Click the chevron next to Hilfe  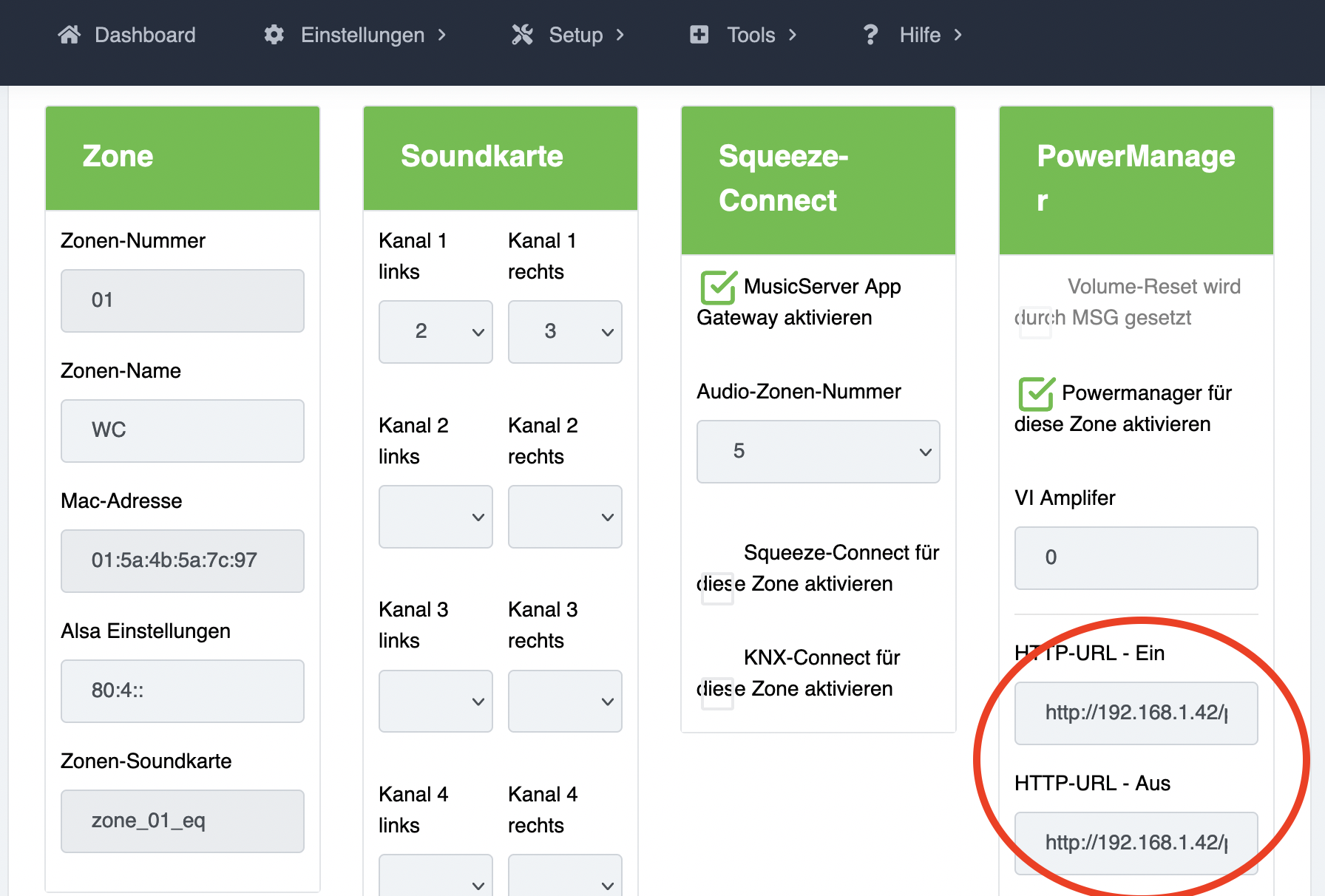coord(958,35)
